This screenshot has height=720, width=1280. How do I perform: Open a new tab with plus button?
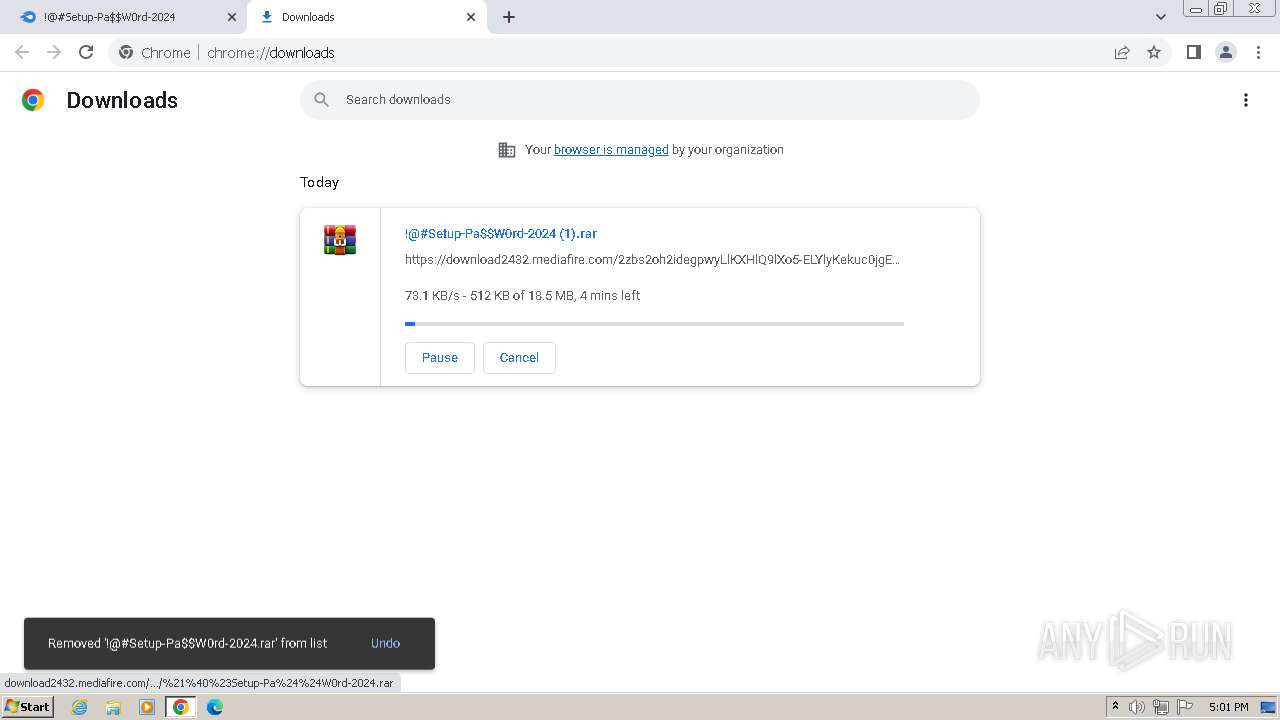click(x=509, y=17)
